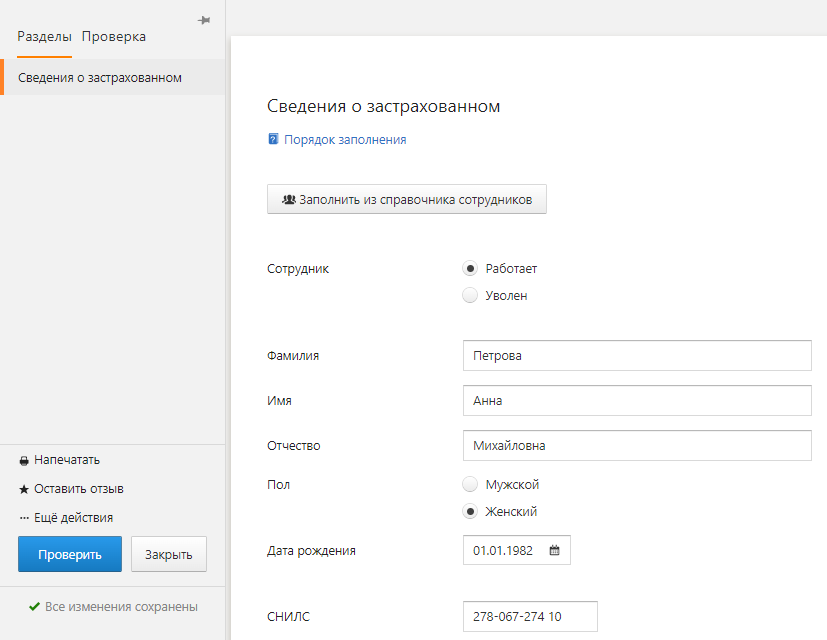Image resolution: width=827 pixels, height=640 pixels.
Task: Click the green checkmark saved-status icon
Action: pos(35,607)
